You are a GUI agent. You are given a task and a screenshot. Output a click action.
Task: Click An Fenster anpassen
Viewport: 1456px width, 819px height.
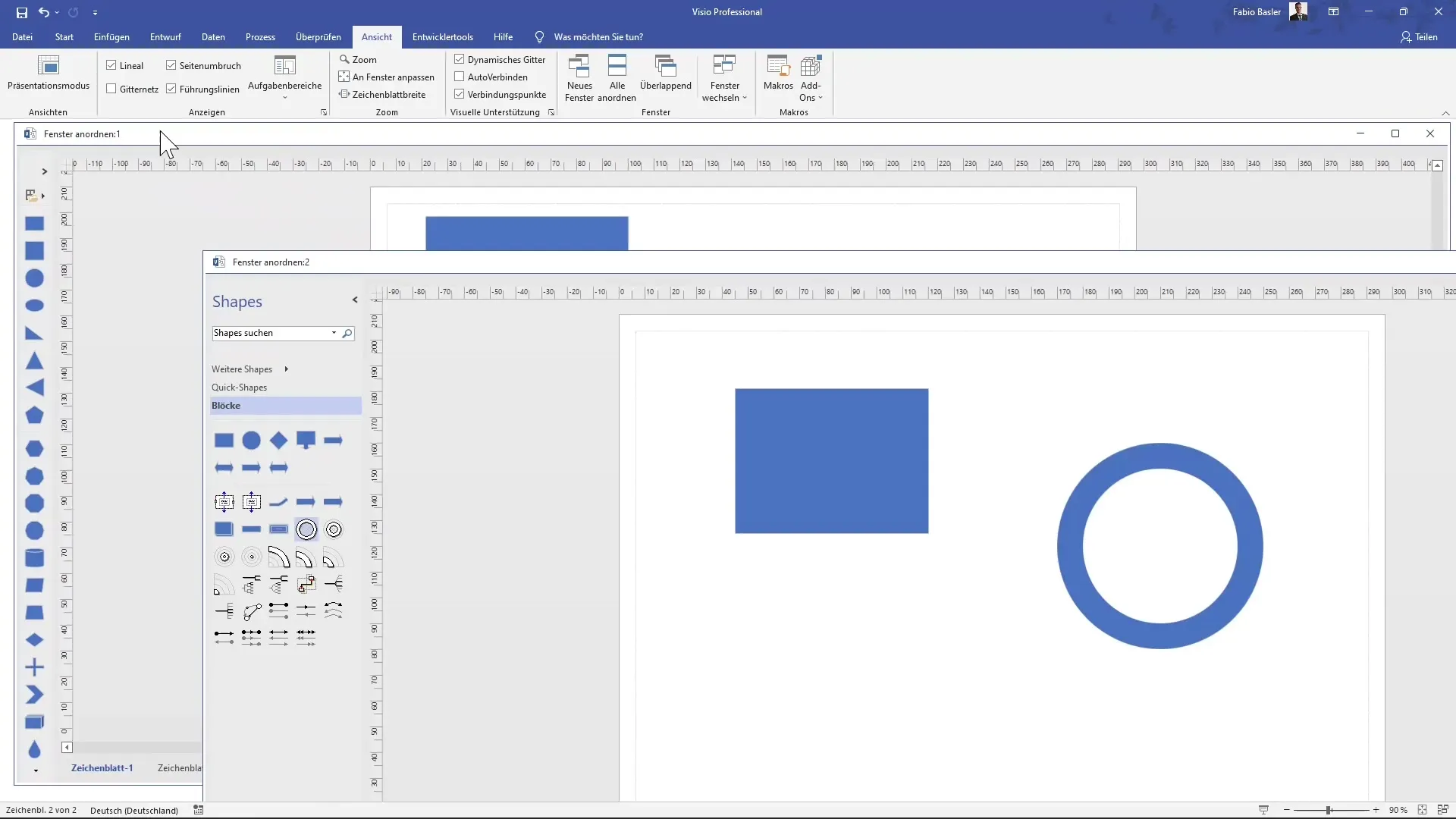[387, 77]
